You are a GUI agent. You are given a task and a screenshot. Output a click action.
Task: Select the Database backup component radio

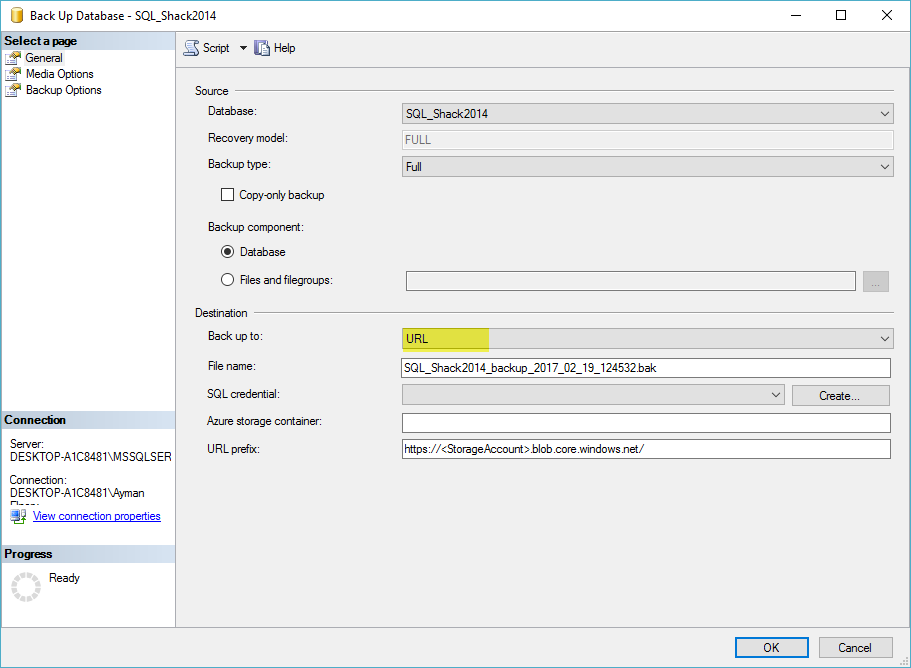[x=227, y=252]
